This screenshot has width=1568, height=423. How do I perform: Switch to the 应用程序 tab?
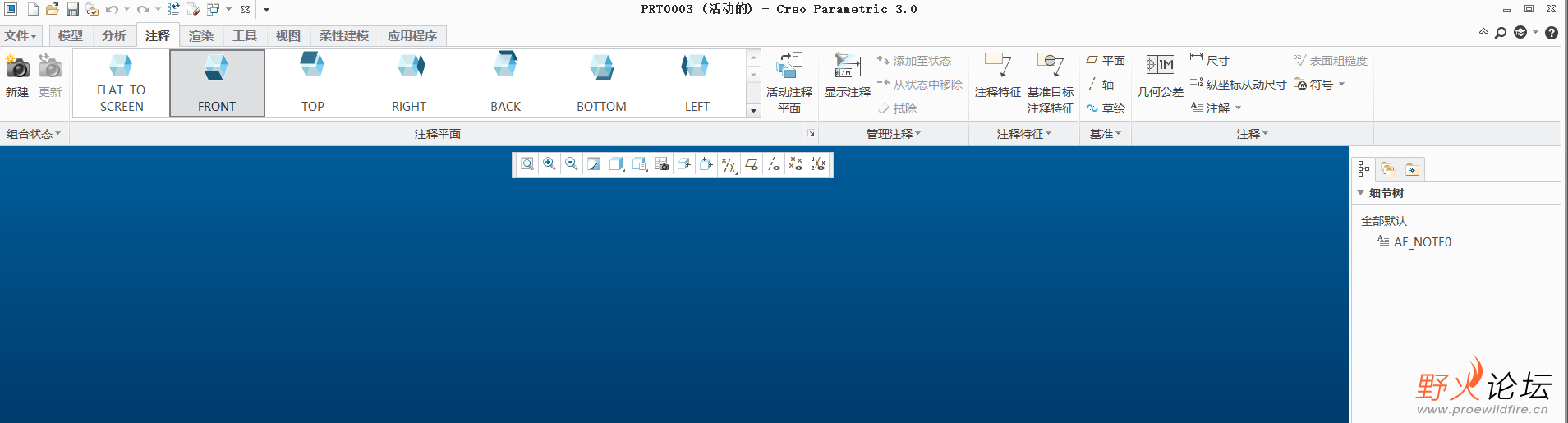click(x=412, y=36)
